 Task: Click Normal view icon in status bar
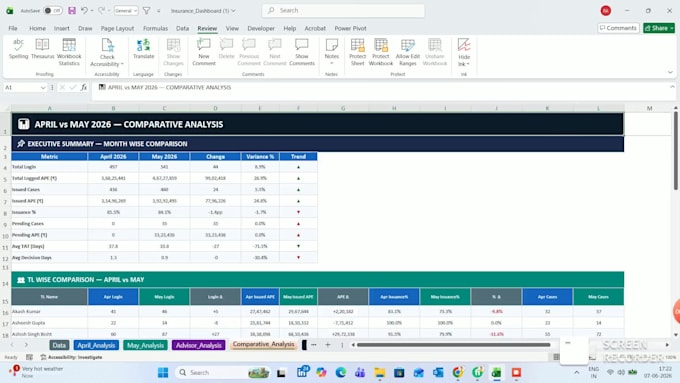point(556,357)
